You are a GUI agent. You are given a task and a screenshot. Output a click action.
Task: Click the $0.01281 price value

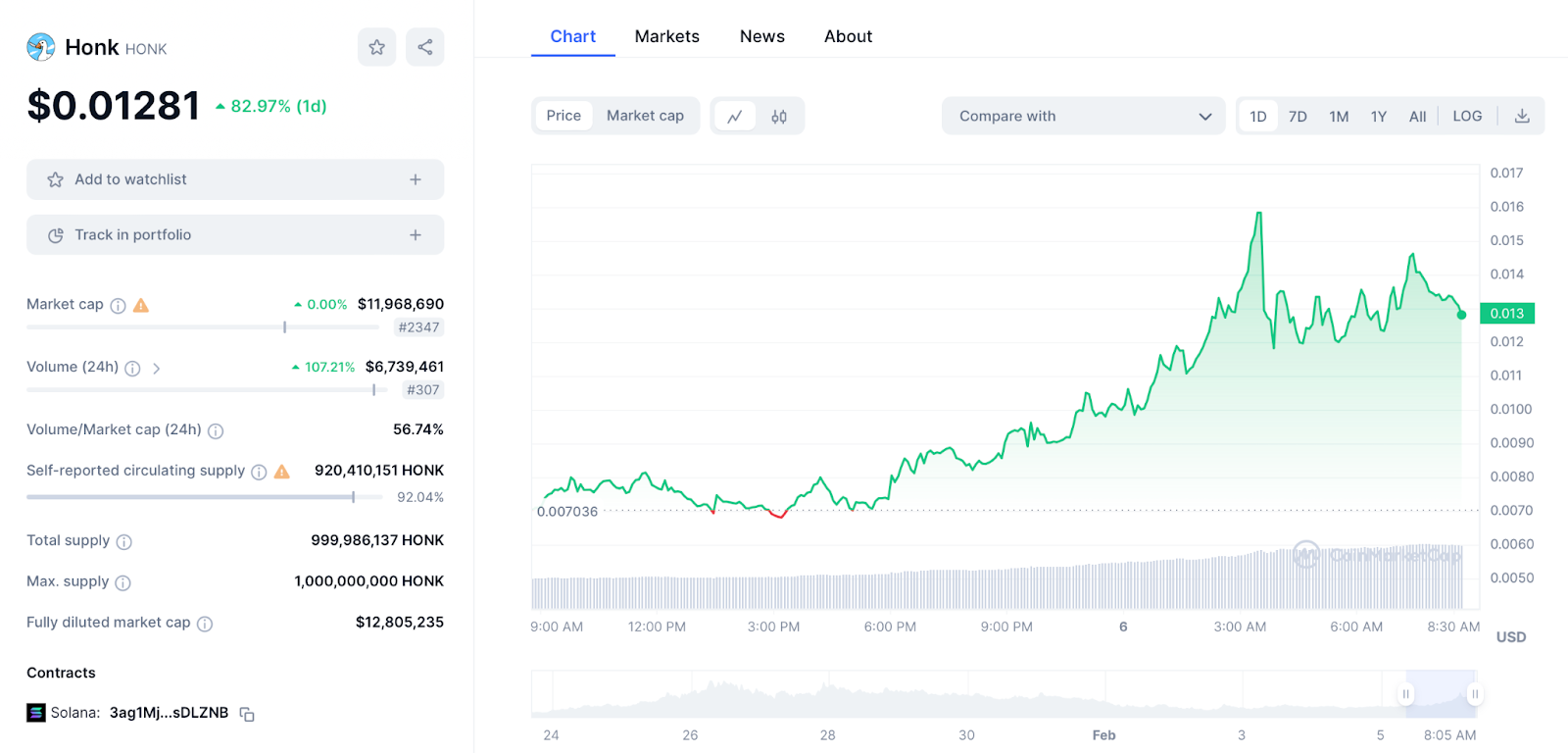114,106
